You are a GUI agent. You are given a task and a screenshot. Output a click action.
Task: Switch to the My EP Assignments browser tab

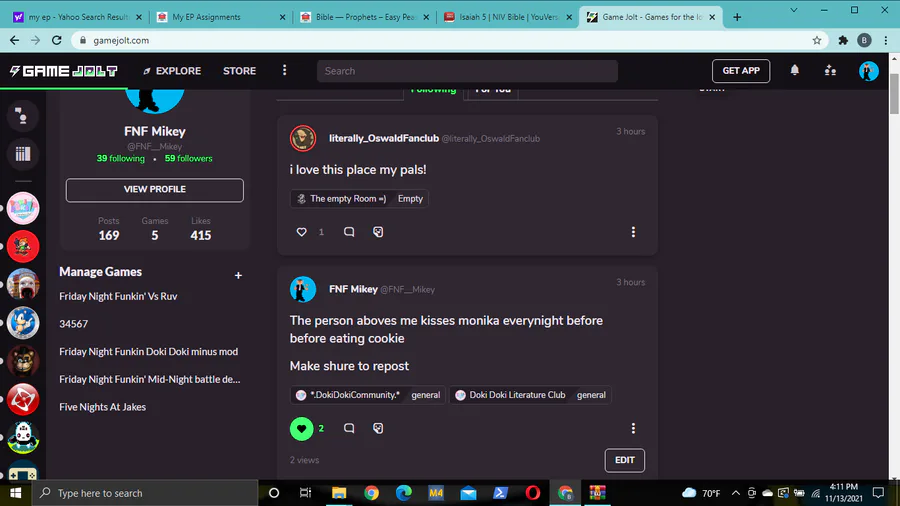pyautogui.click(x=221, y=17)
